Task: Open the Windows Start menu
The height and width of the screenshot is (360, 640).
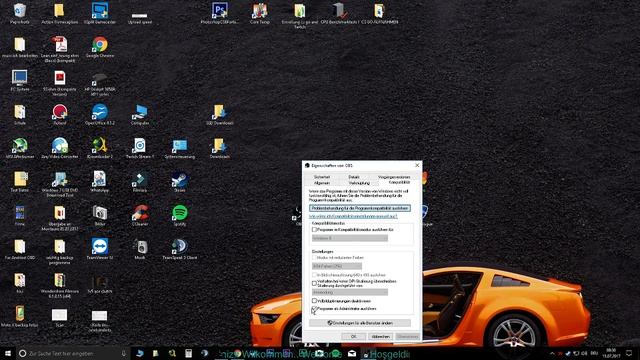Action: pyautogui.click(x=8, y=353)
